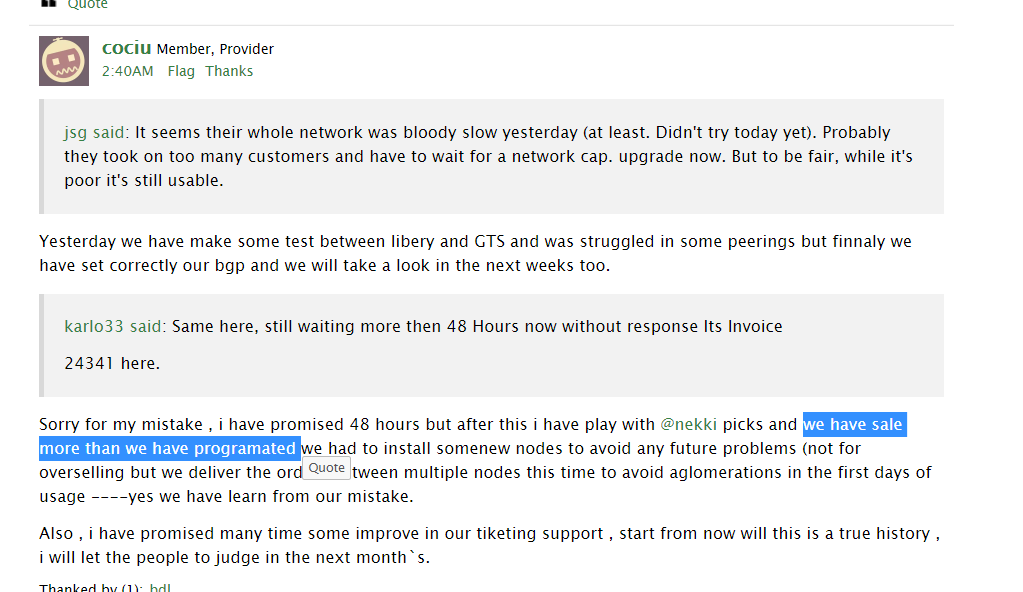1023x592 pixels.
Task: Open the cociu username profile link
Action: (127, 47)
